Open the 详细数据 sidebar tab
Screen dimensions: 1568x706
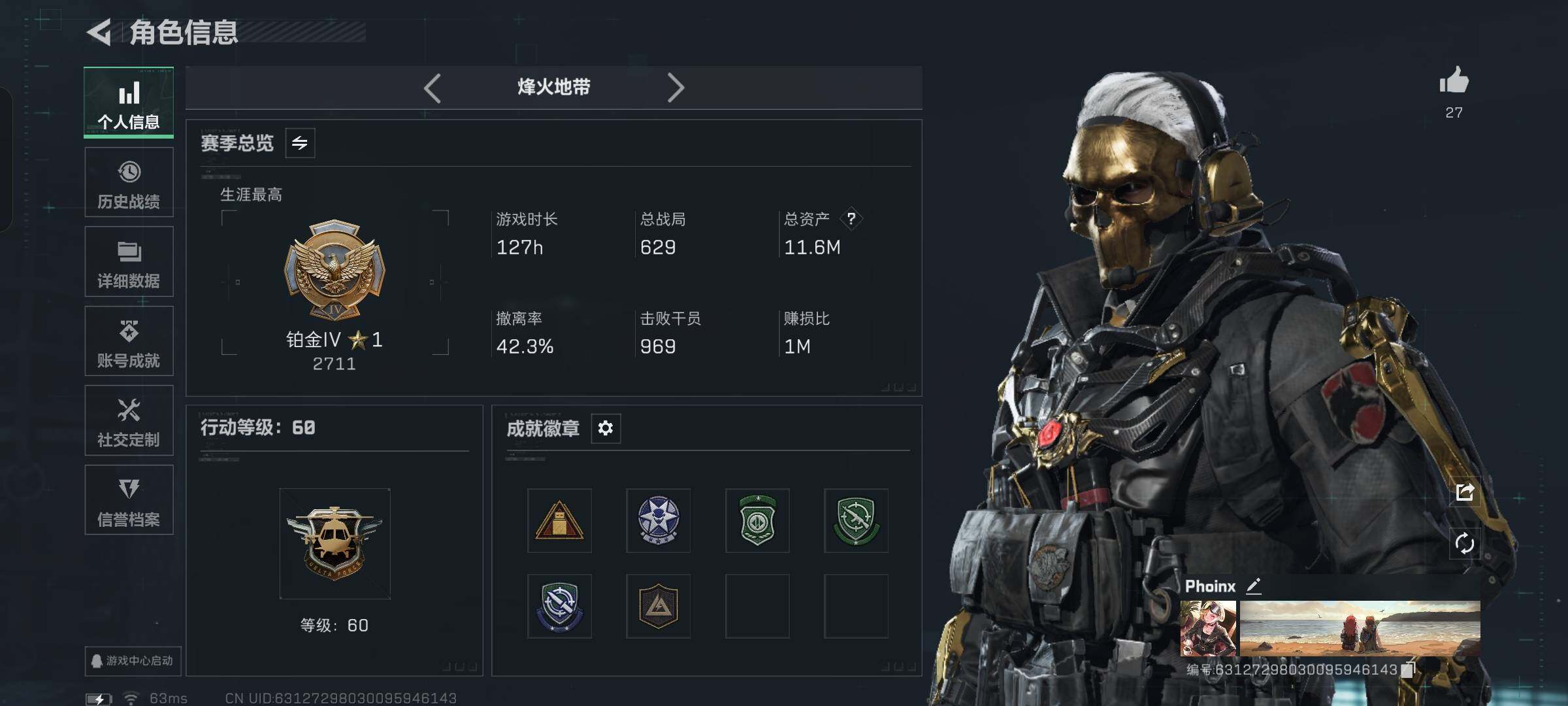tap(129, 261)
